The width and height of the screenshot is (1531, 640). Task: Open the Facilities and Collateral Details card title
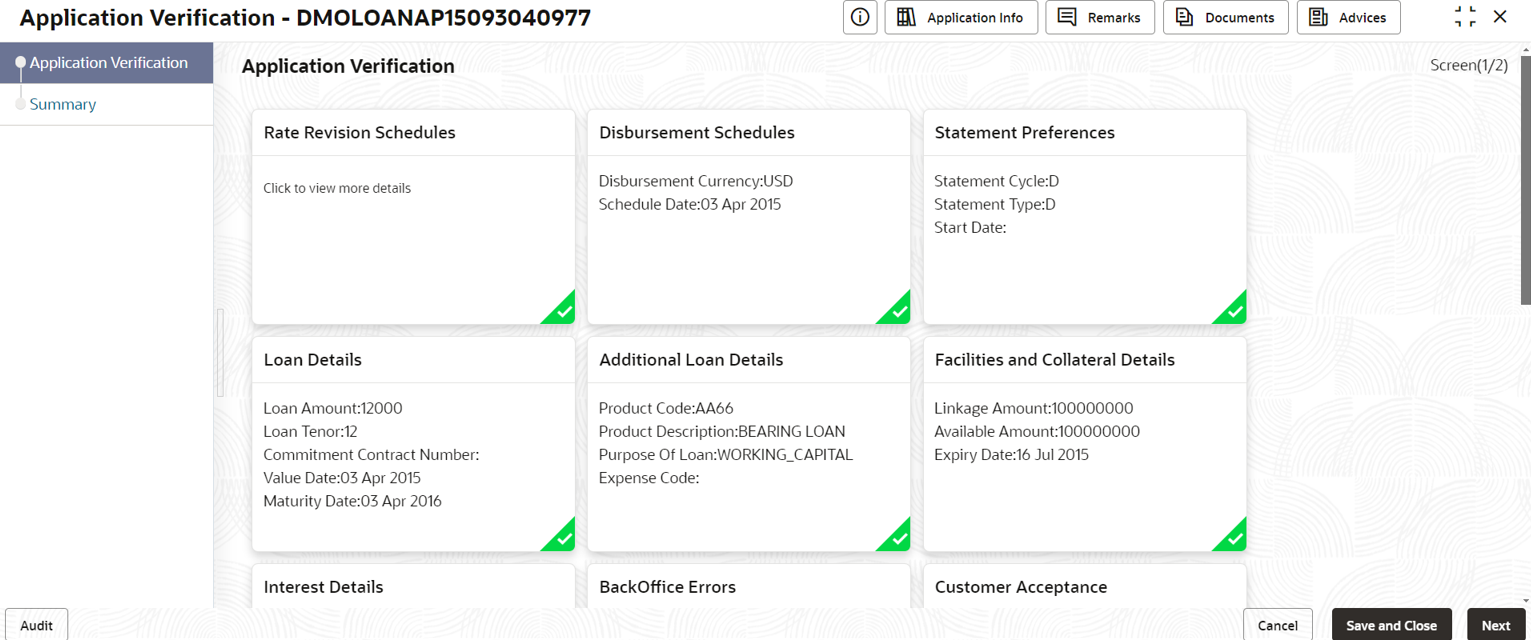[x=1054, y=360]
